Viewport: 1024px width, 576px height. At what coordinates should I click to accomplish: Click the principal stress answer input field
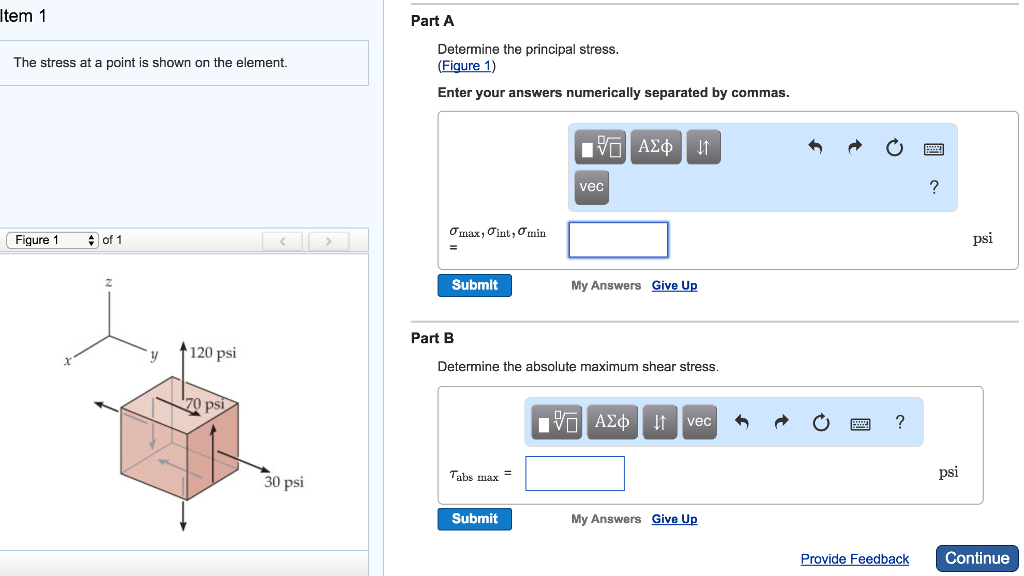pyautogui.click(x=618, y=239)
